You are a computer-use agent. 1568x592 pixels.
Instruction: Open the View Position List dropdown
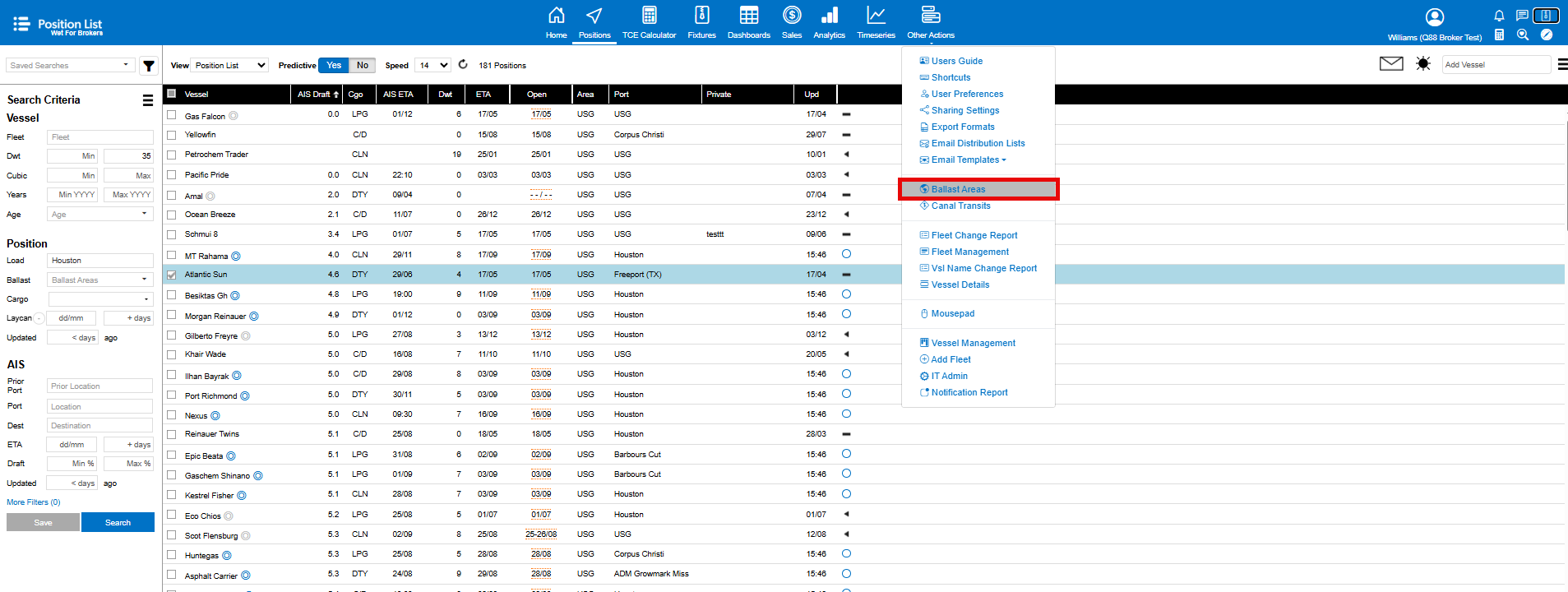229,66
